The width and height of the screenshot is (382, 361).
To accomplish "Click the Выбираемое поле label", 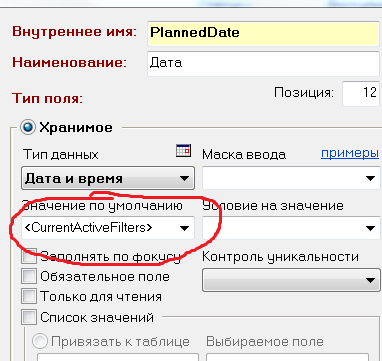I will pos(265,341).
